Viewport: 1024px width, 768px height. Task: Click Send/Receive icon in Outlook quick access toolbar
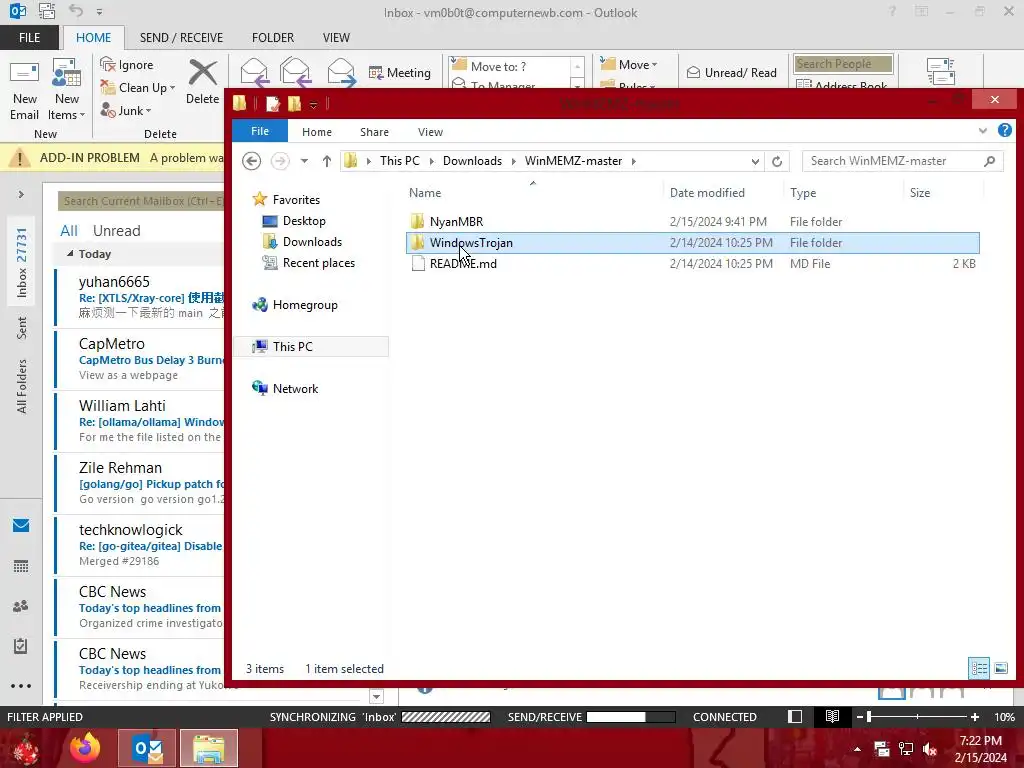pyautogui.click(x=47, y=11)
